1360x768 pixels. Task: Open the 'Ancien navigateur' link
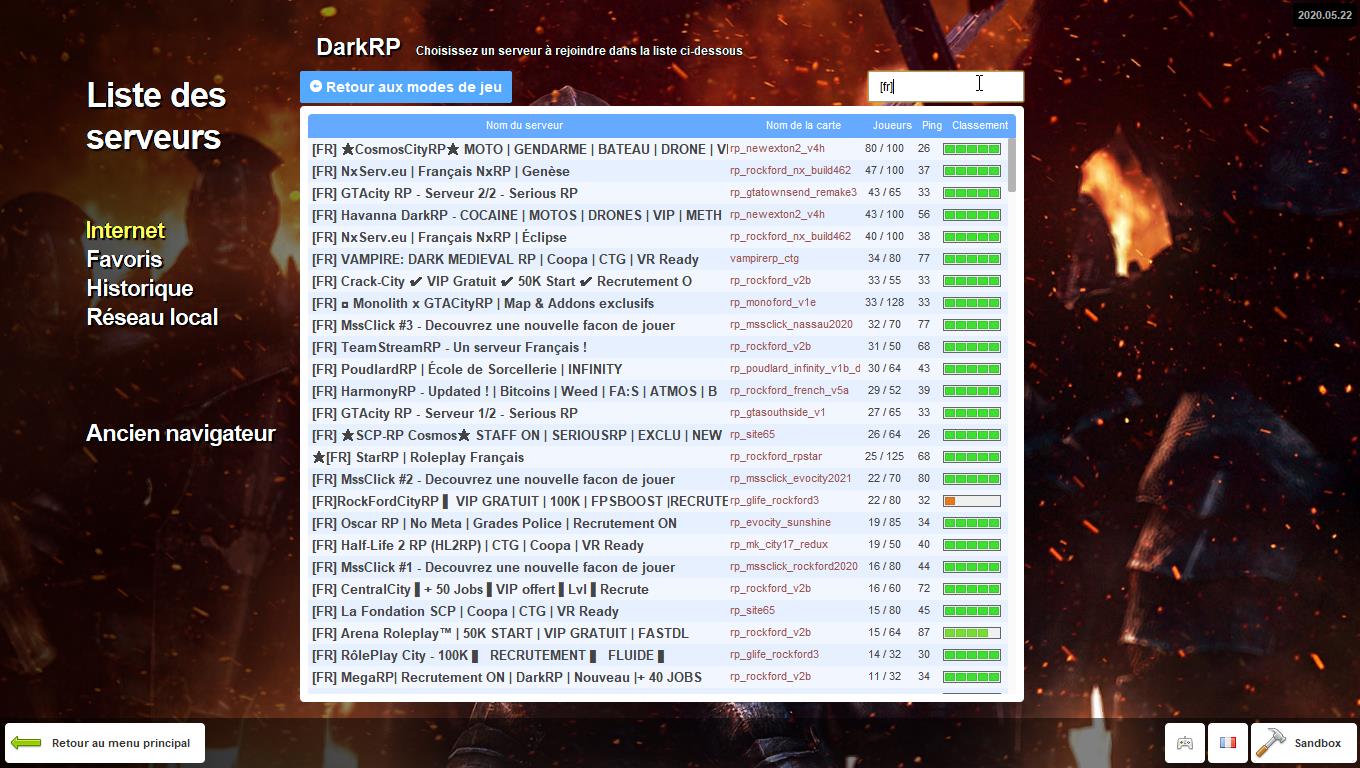coord(180,434)
